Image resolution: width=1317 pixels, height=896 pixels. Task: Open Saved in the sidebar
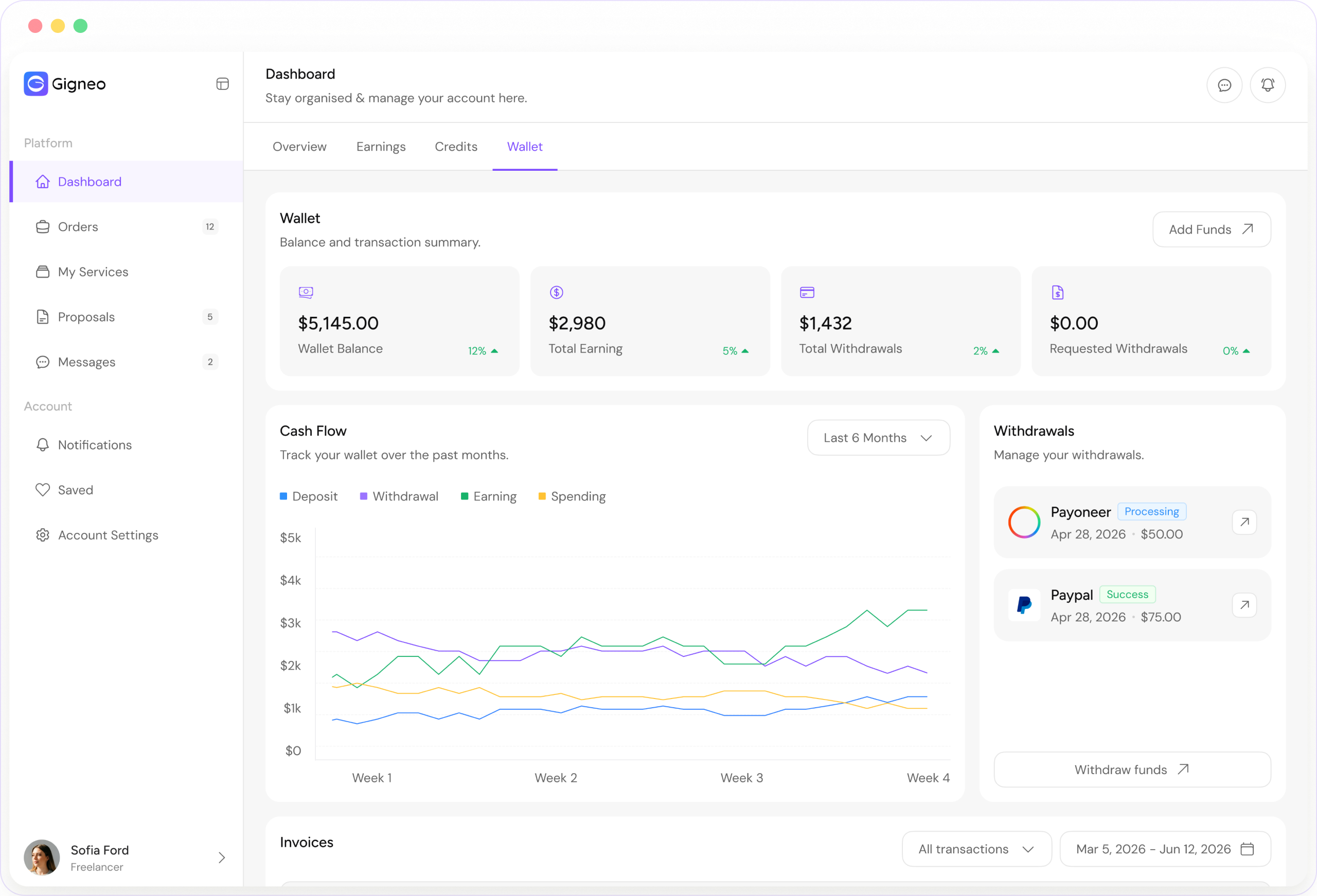(127, 490)
